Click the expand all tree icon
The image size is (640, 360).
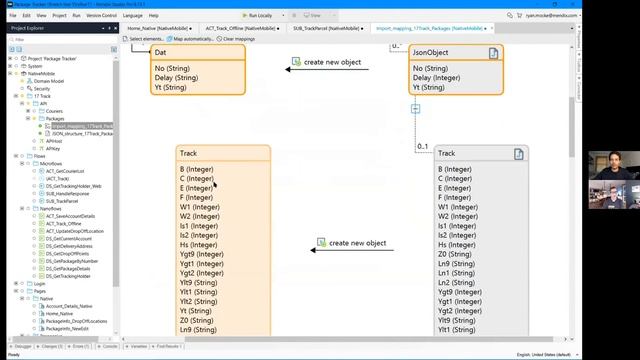click(x=12, y=49)
